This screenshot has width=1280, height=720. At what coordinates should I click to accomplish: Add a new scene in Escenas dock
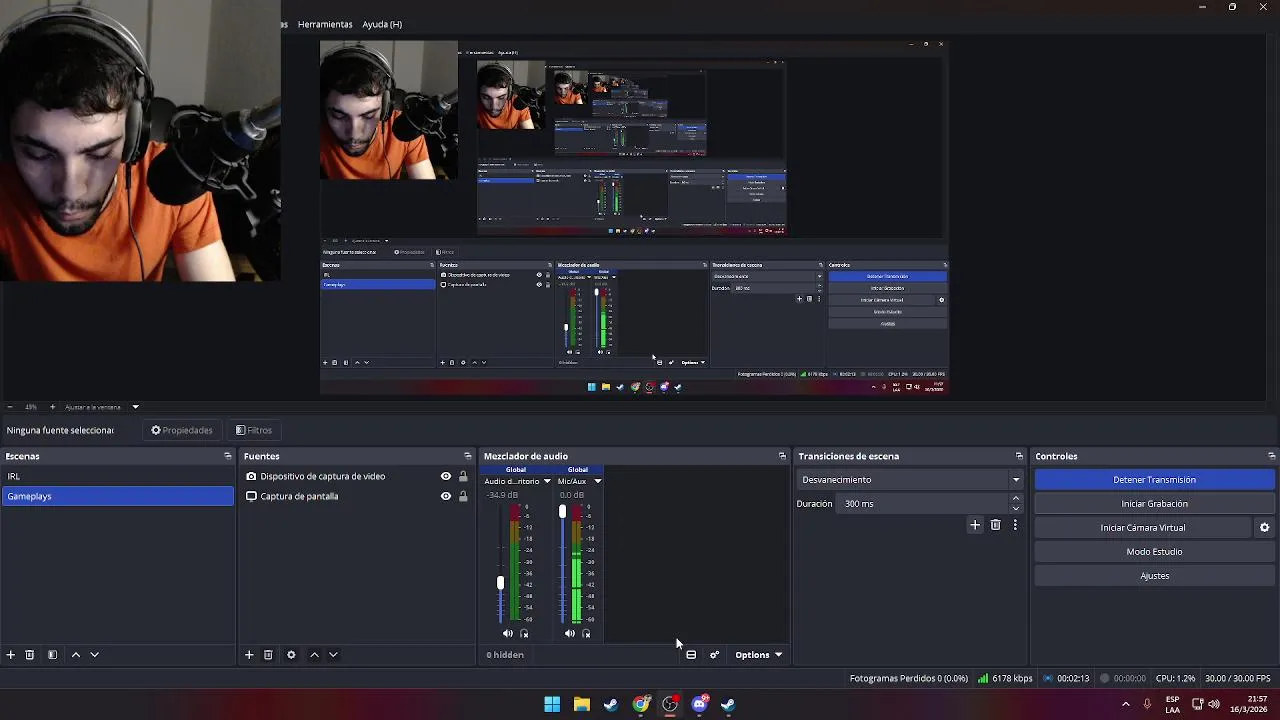click(x=11, y=655)
